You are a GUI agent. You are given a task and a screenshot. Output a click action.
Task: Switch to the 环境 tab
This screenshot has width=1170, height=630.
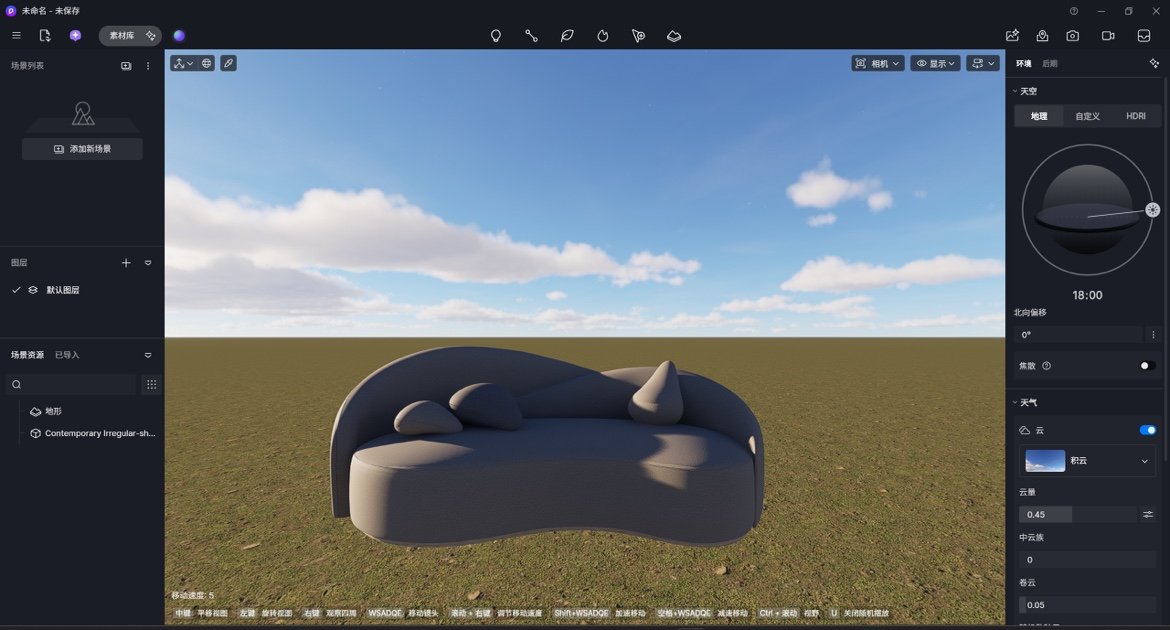(1023, 63)
